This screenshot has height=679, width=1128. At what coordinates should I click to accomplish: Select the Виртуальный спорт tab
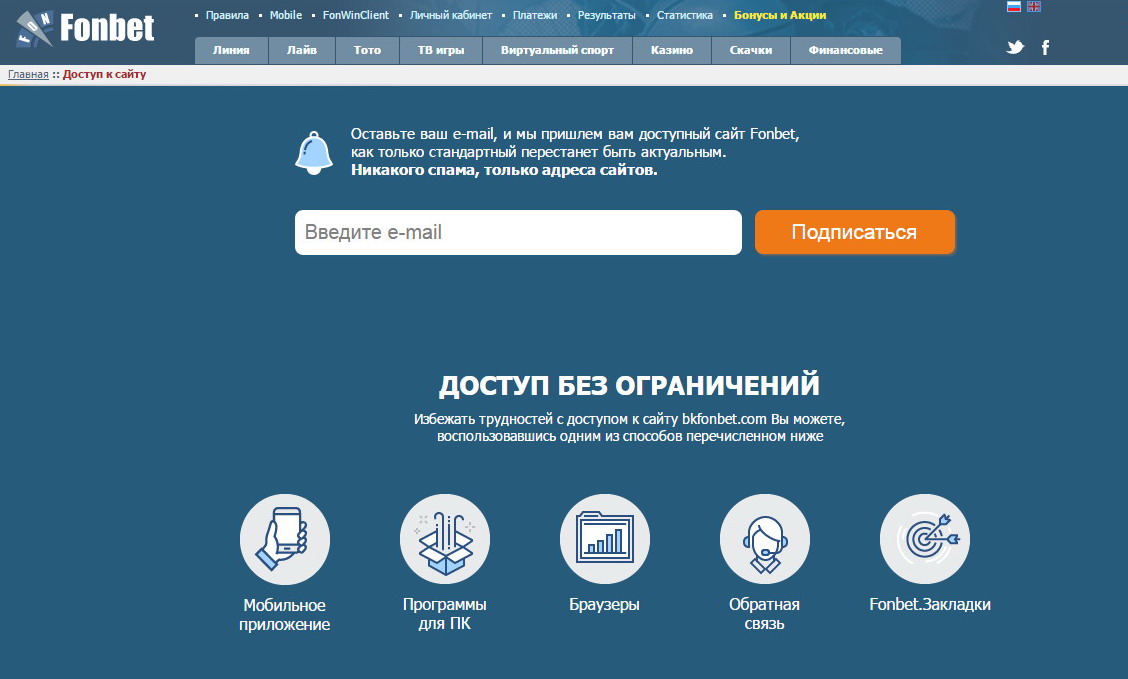(x=557, y=51)
